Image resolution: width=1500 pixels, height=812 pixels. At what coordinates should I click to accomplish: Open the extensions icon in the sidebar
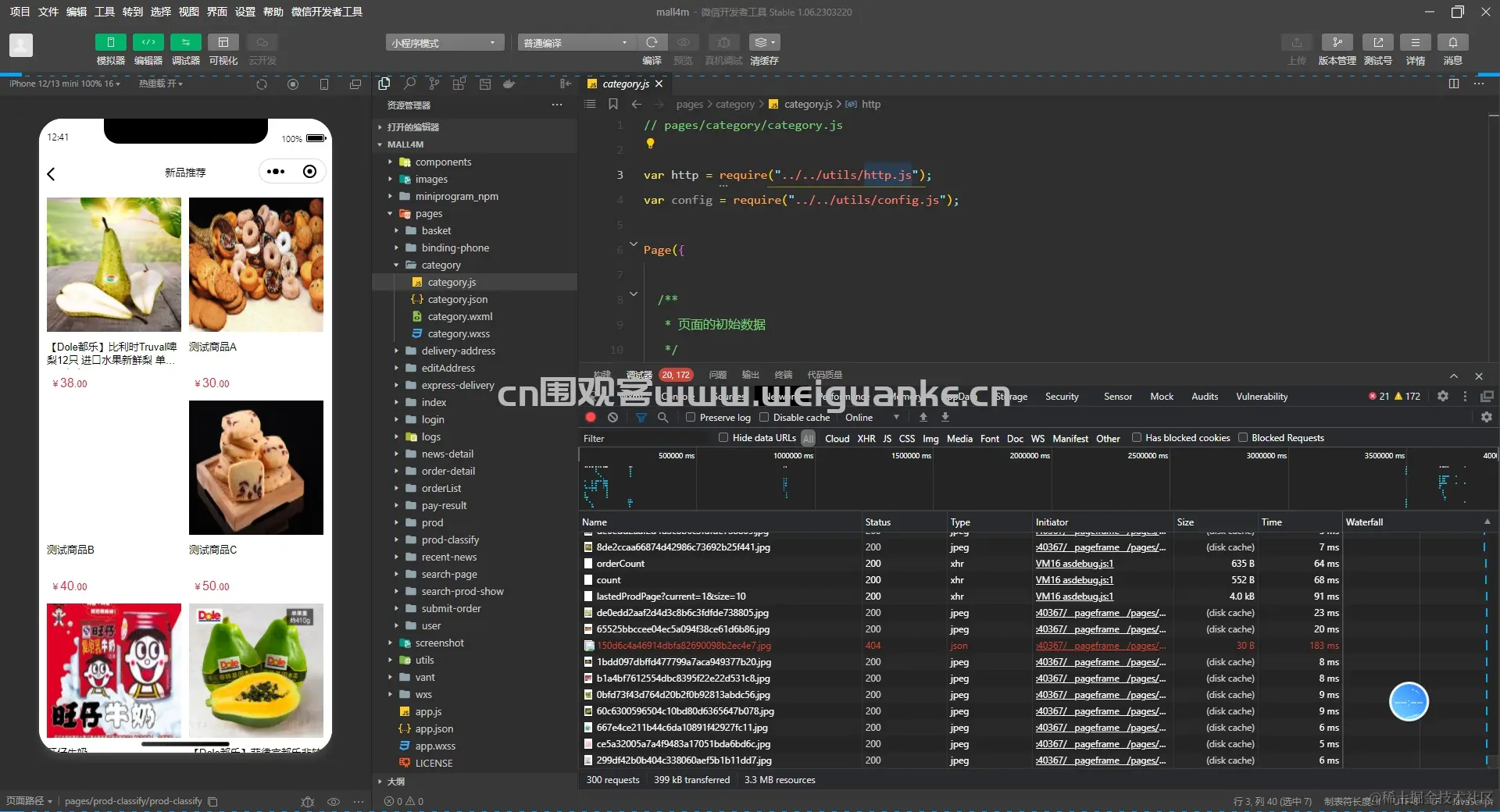click(x=459, y=84)
